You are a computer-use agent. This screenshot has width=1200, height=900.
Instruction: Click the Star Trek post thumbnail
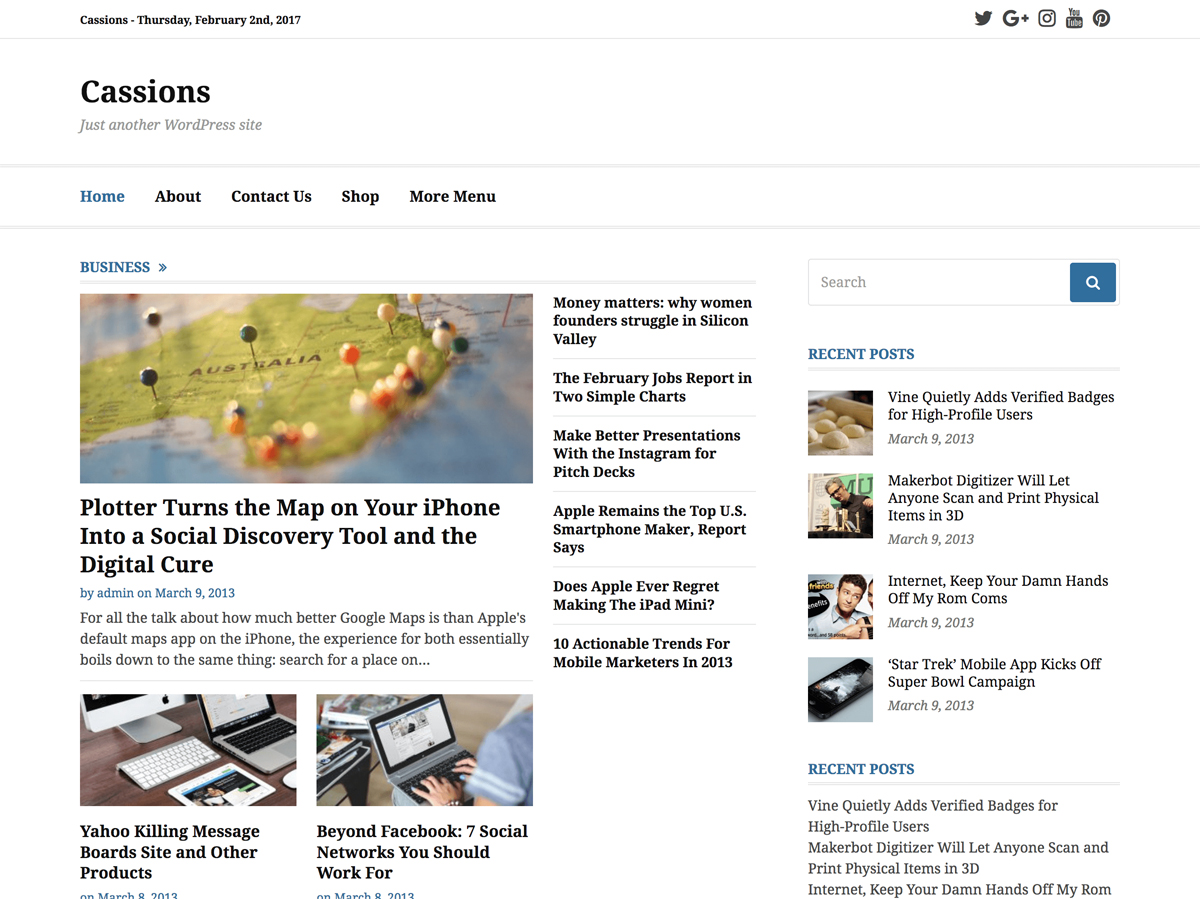(840, 689)
